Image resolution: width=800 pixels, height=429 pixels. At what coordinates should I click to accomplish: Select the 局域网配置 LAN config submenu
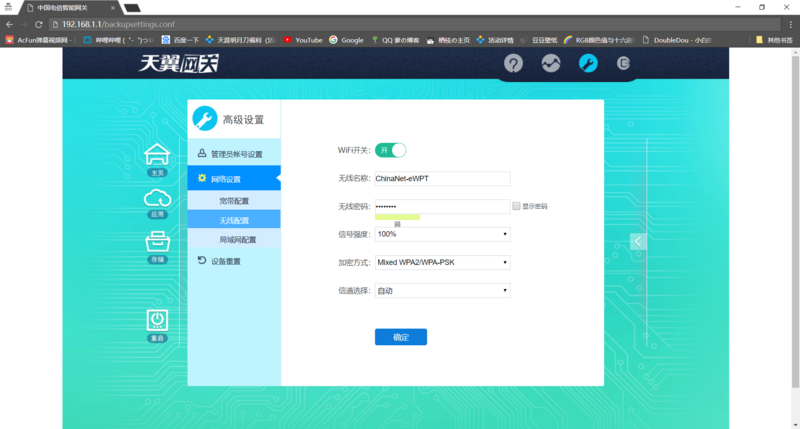pyautogui.click(x=237, y=240)
